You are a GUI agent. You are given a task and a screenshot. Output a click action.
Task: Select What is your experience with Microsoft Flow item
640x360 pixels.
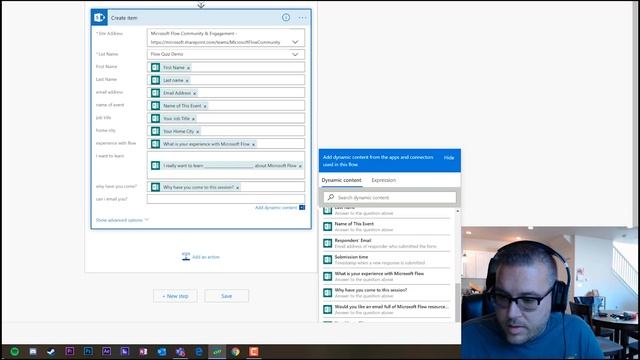click(x=387, y=276)
